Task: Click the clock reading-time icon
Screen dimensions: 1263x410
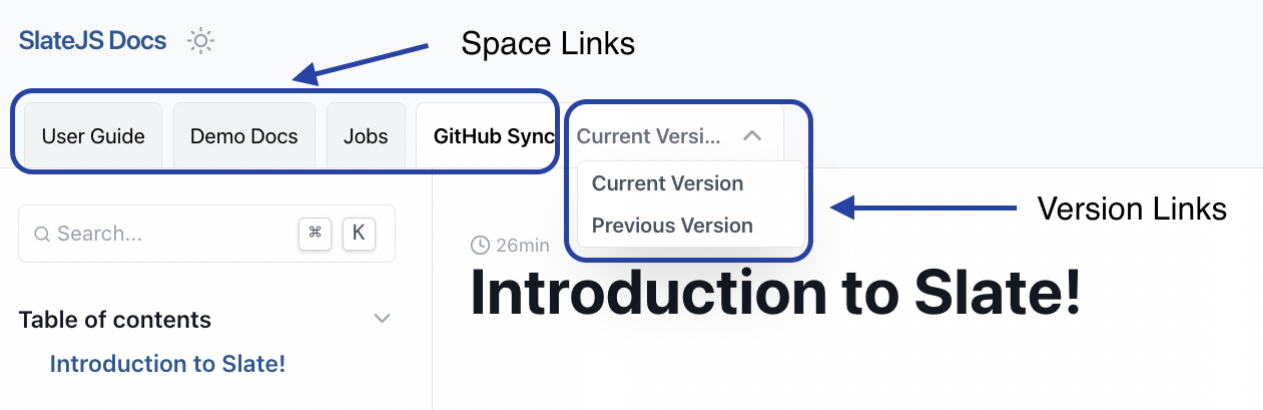Action: tap(480, 245)
